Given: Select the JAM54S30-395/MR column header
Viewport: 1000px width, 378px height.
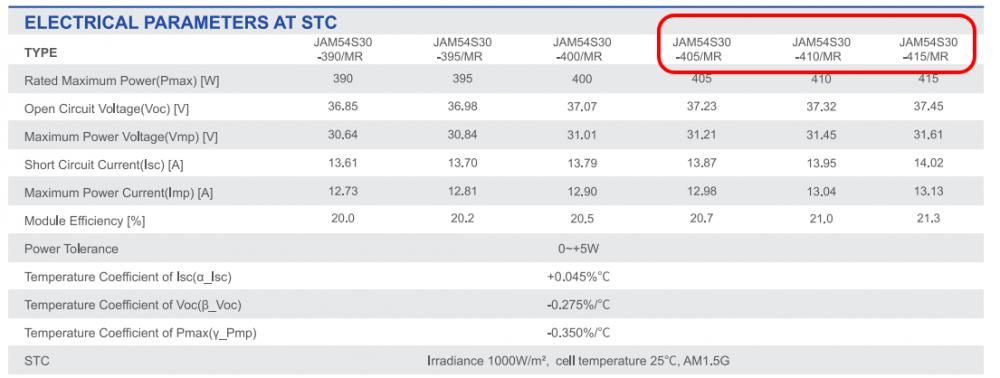Looking at the screenshot, I should (462, 49).
